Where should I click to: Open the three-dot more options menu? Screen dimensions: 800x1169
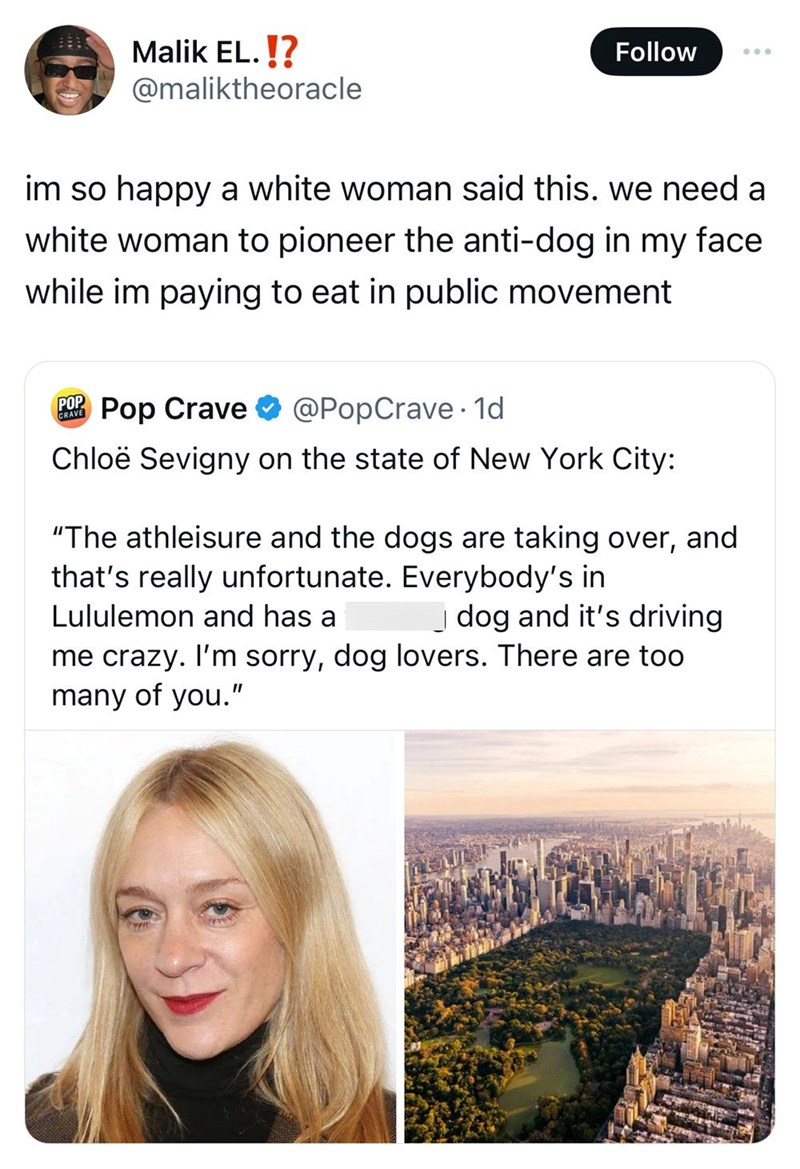click(x=755, y=51)
